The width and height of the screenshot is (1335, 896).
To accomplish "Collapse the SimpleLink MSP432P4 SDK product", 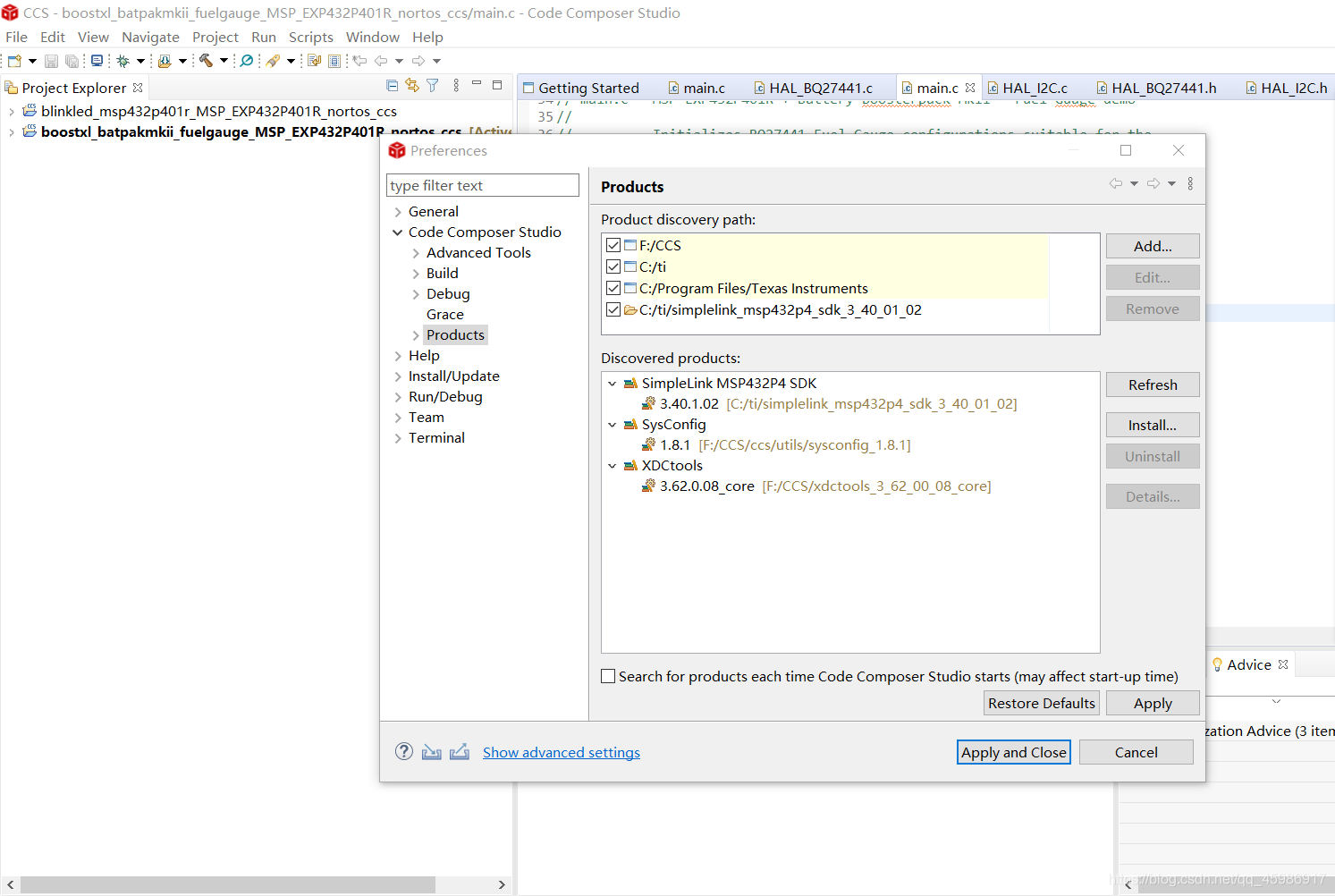I will (613, 384).
